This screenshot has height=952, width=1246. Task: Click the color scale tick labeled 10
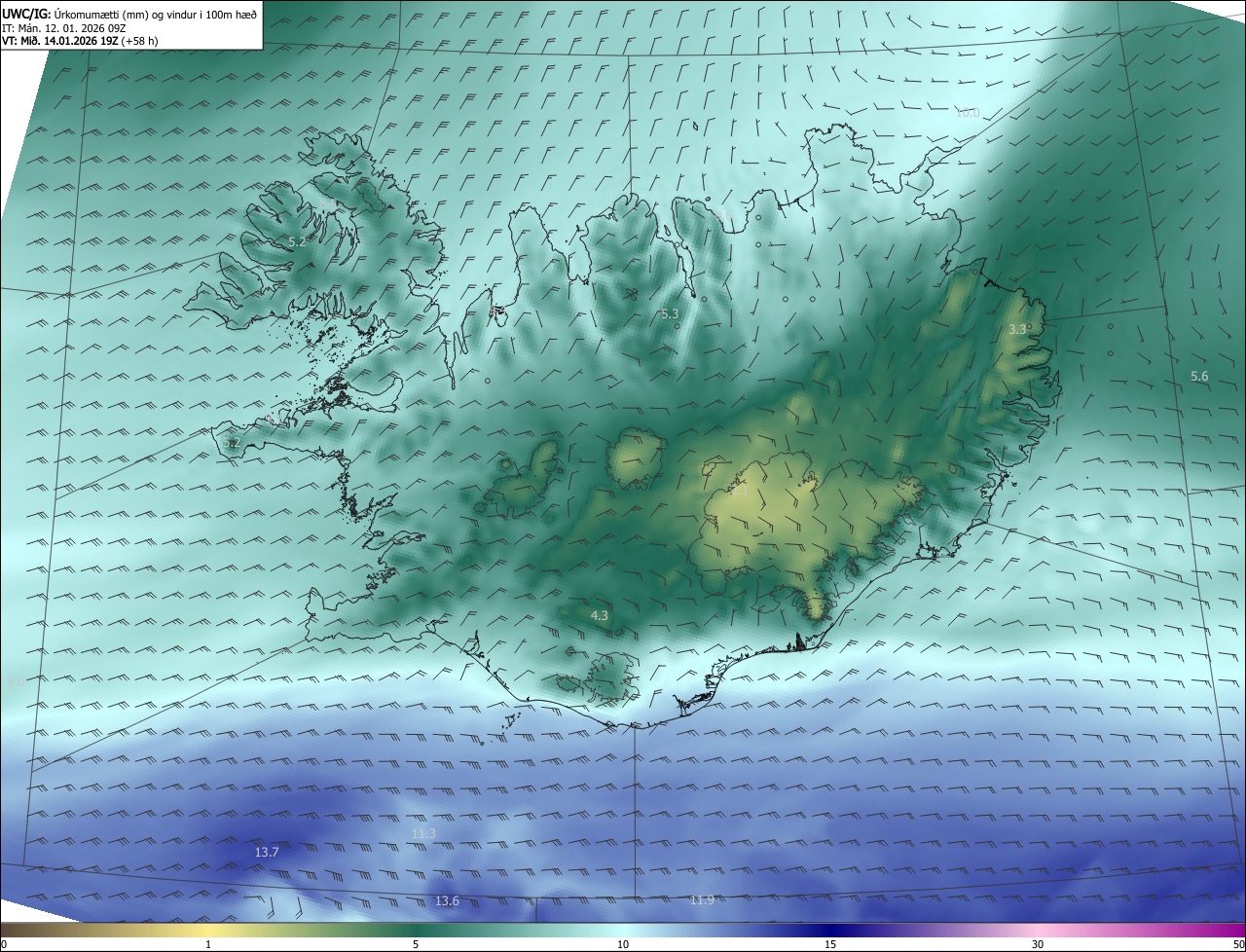pyautogui.click(x=623, y=944)
